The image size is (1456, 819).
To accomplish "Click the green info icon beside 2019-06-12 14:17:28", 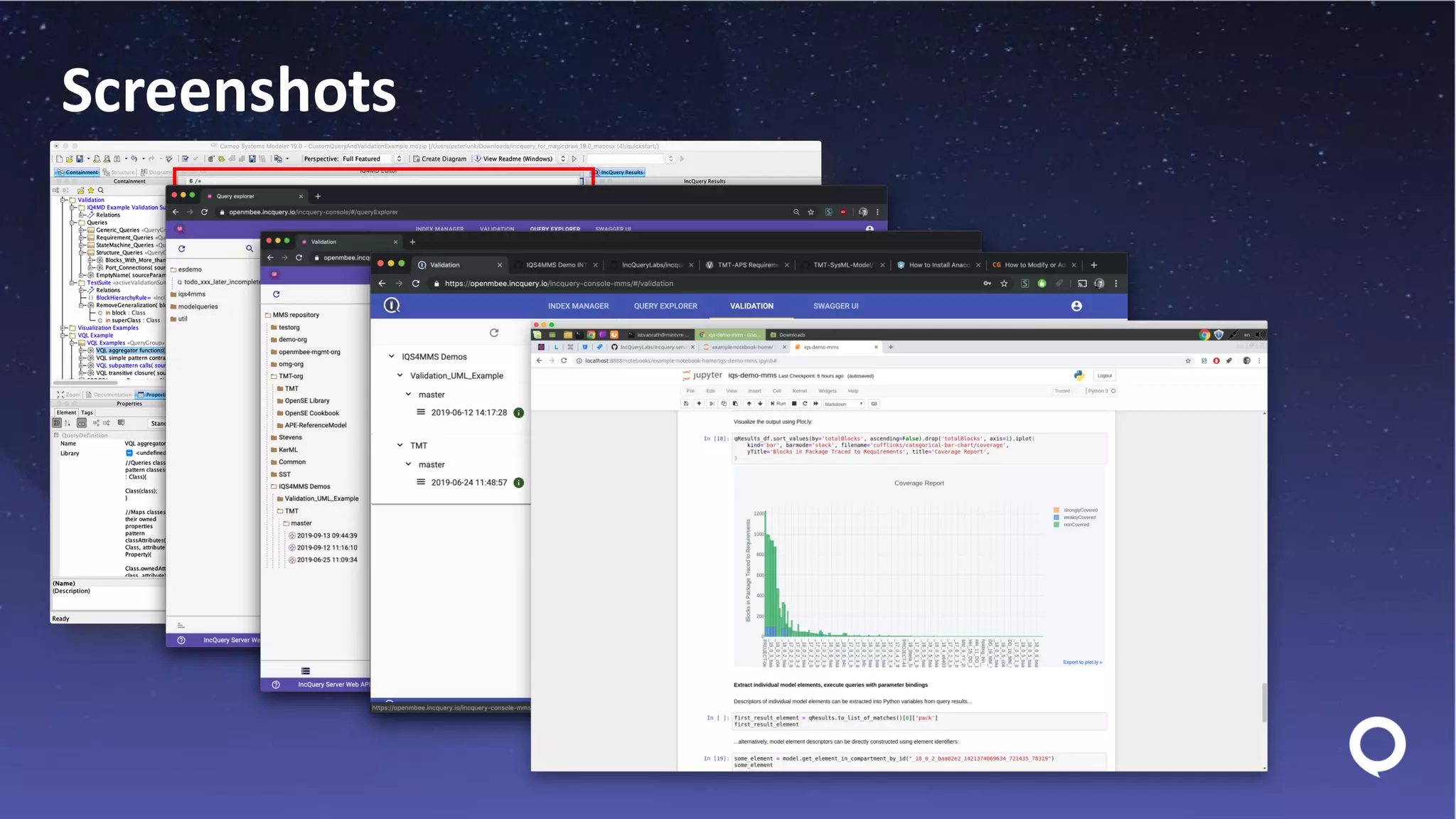I will [x=519, y=413].
